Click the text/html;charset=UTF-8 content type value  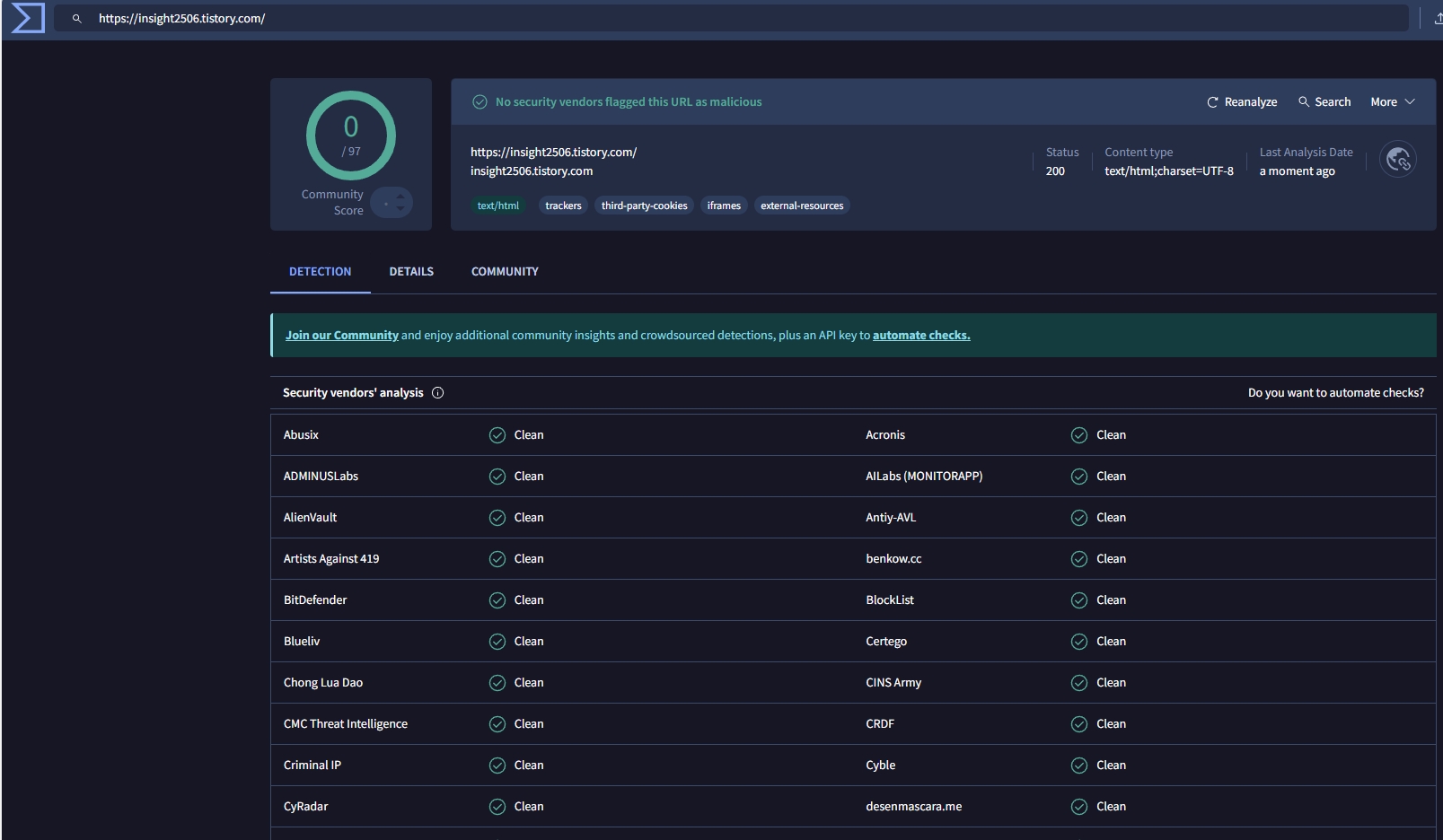1169,171
